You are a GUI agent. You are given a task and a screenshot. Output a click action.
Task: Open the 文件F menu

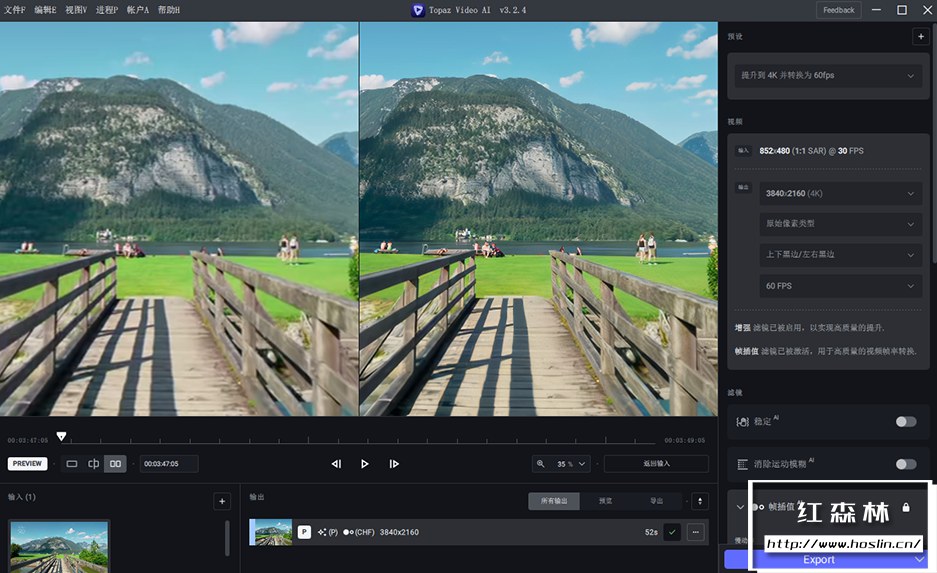[x=15, y=10]
